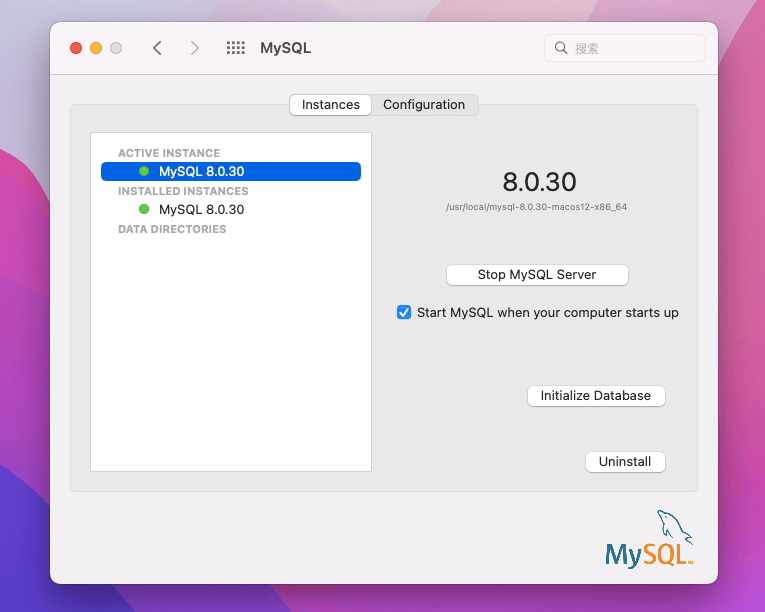765x612 pixels.
Task: Toggle Start MySQL when computer starts up
Action: pyautogui.click(x=404, y=312)
